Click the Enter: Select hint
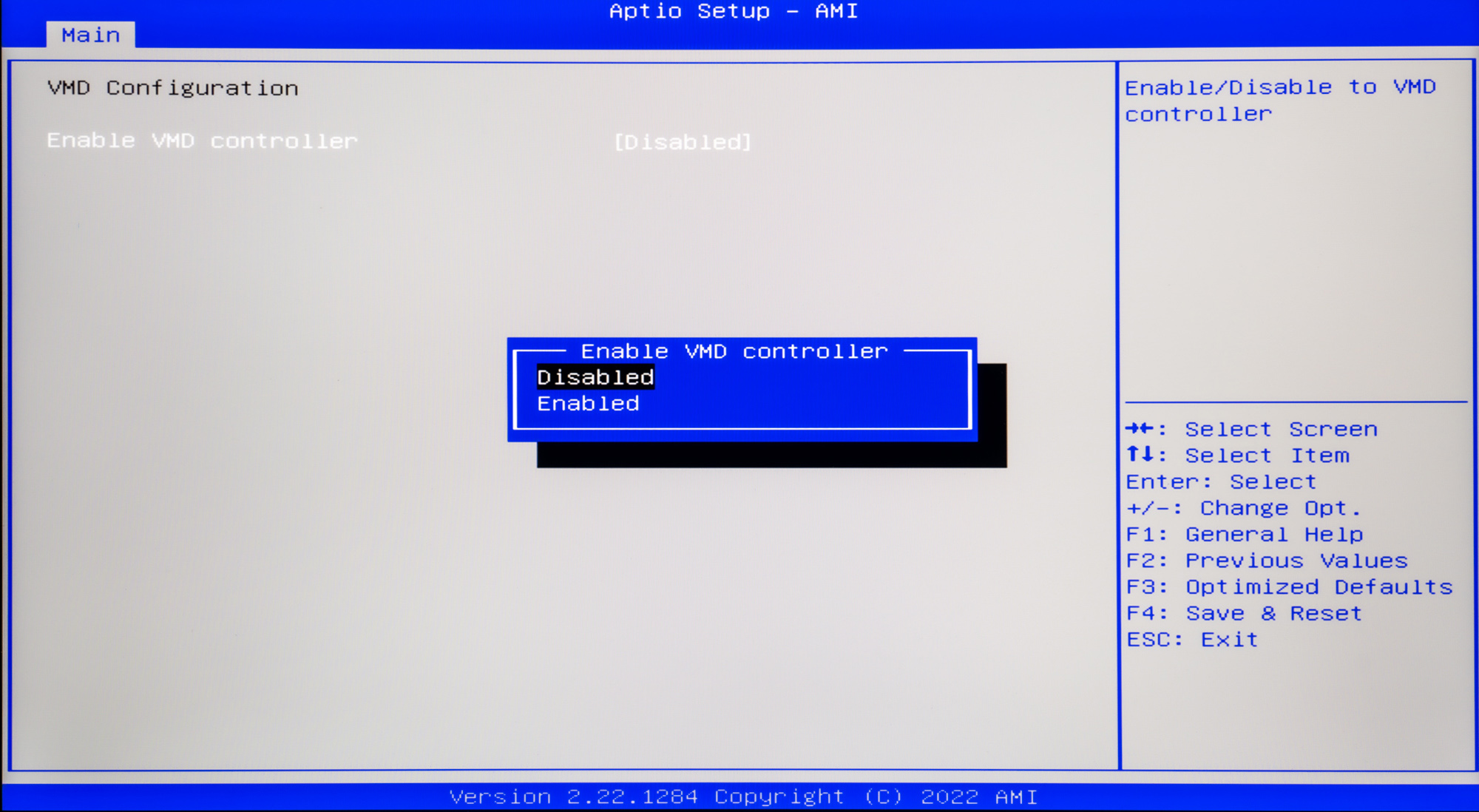 [1221, 482]
